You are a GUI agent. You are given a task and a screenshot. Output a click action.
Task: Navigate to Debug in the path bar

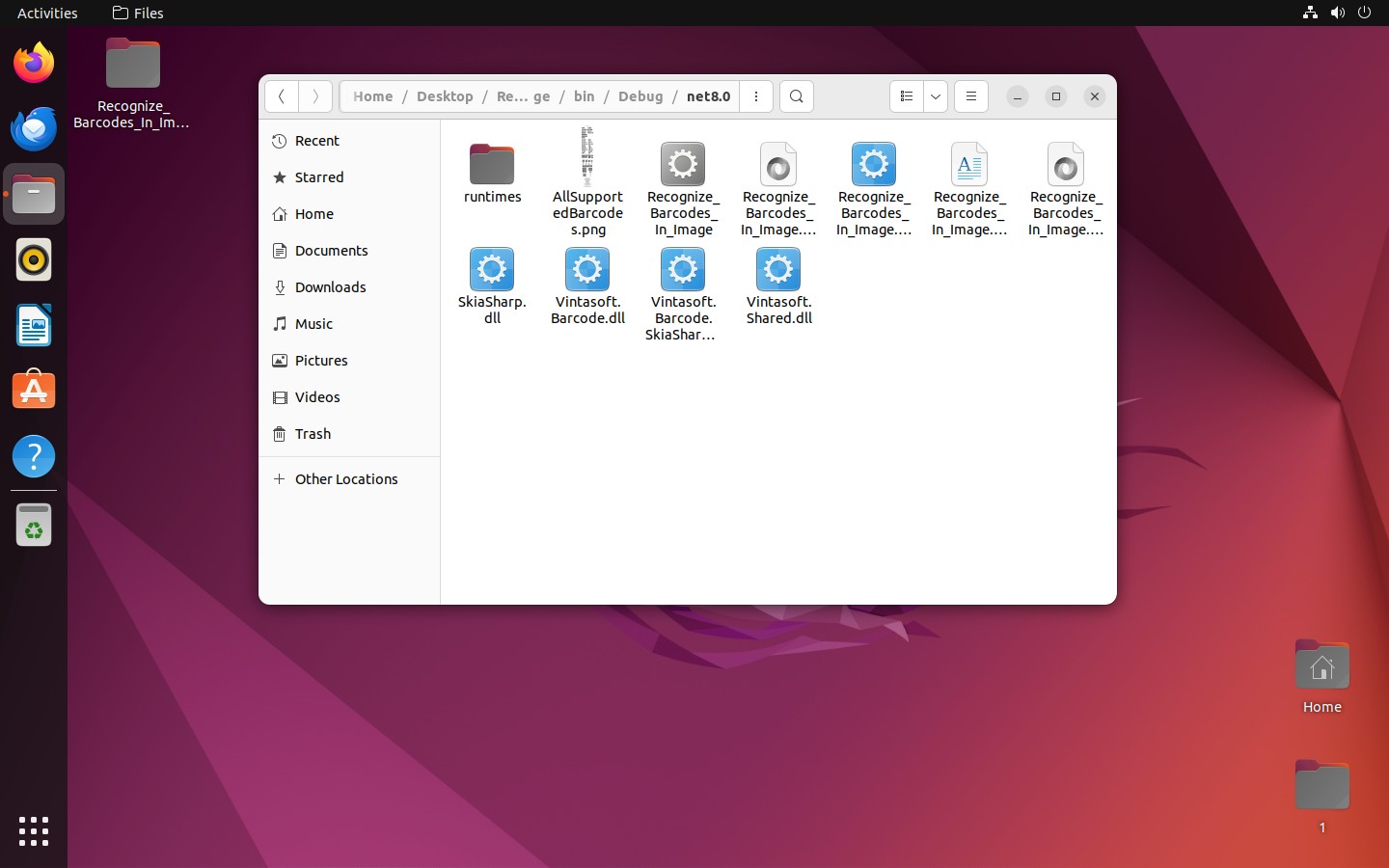(x=640, y=96)
